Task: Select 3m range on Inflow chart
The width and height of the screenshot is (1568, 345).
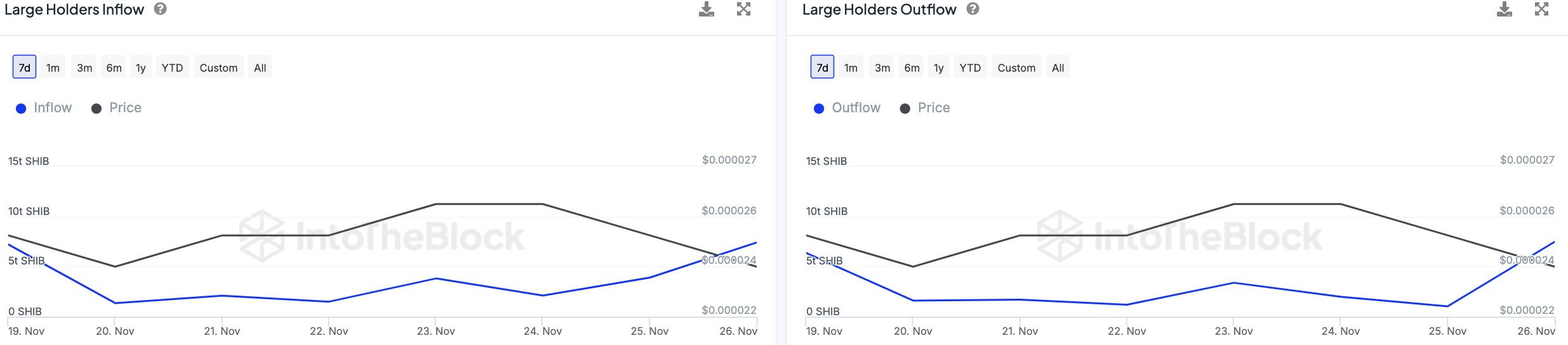Action: (x=84, y=68)
